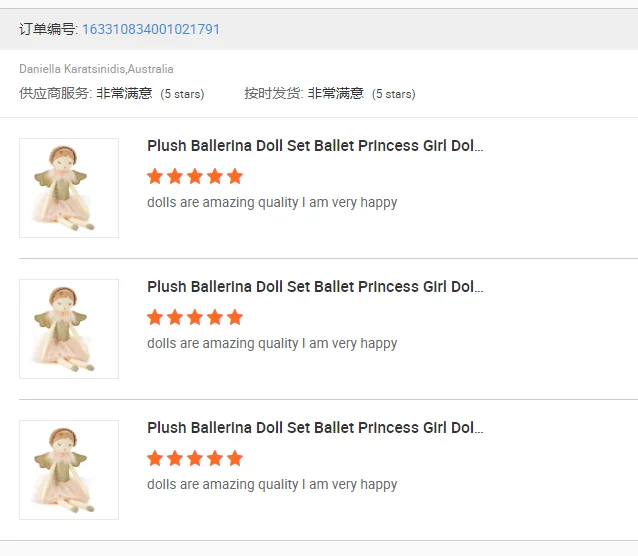Click the 供应商服务 rating text

click(111, 94)
